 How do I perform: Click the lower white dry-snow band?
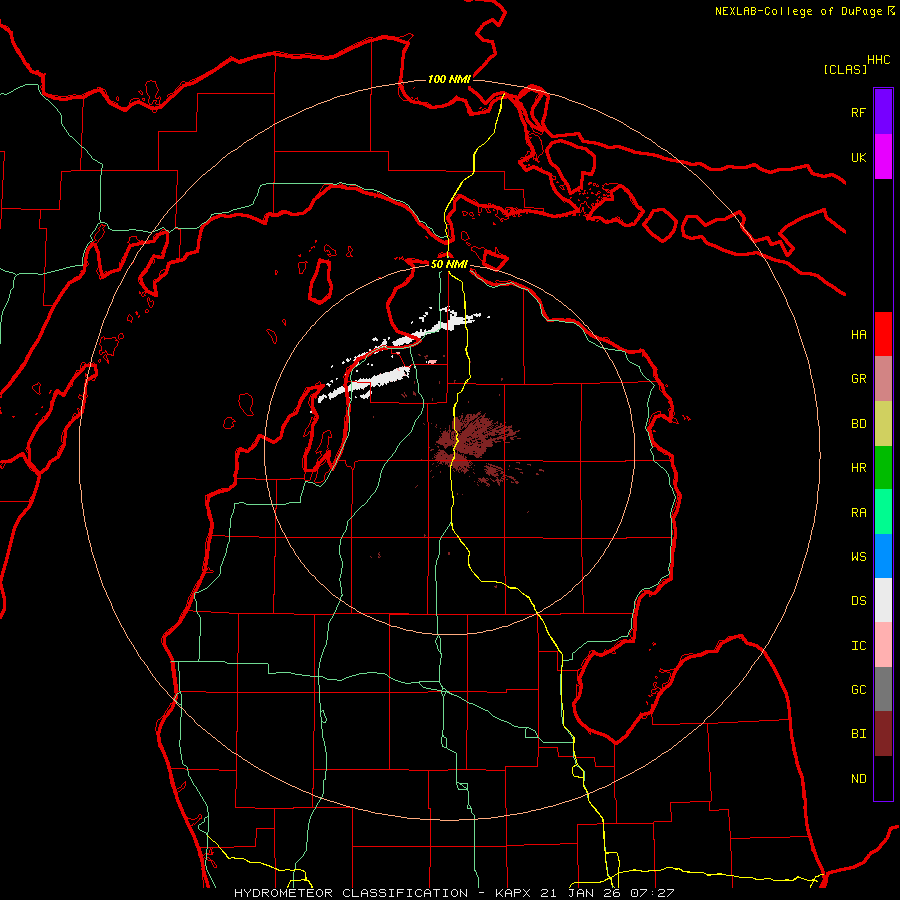click(367, 382)
